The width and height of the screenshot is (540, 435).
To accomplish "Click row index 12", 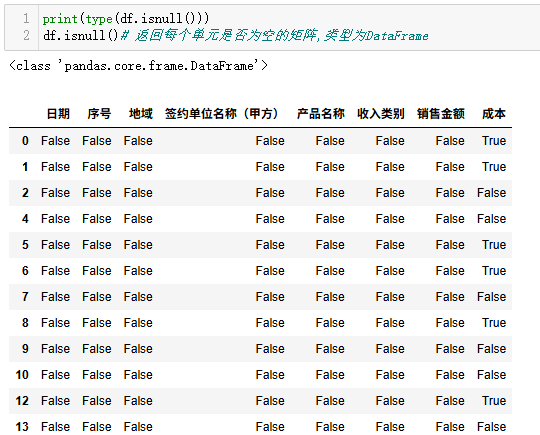I will [x=22, y=401].
